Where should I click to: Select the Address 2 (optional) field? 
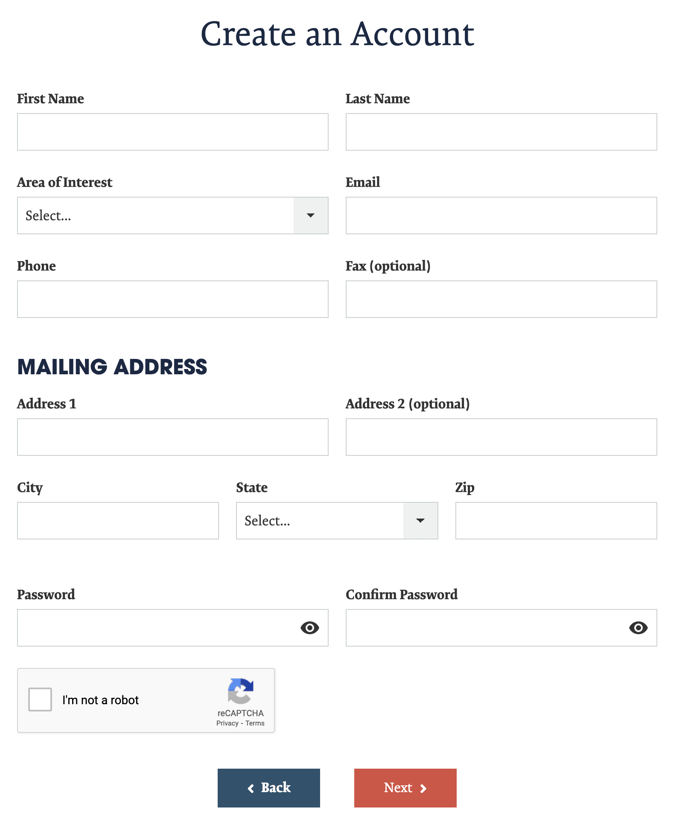501,437
